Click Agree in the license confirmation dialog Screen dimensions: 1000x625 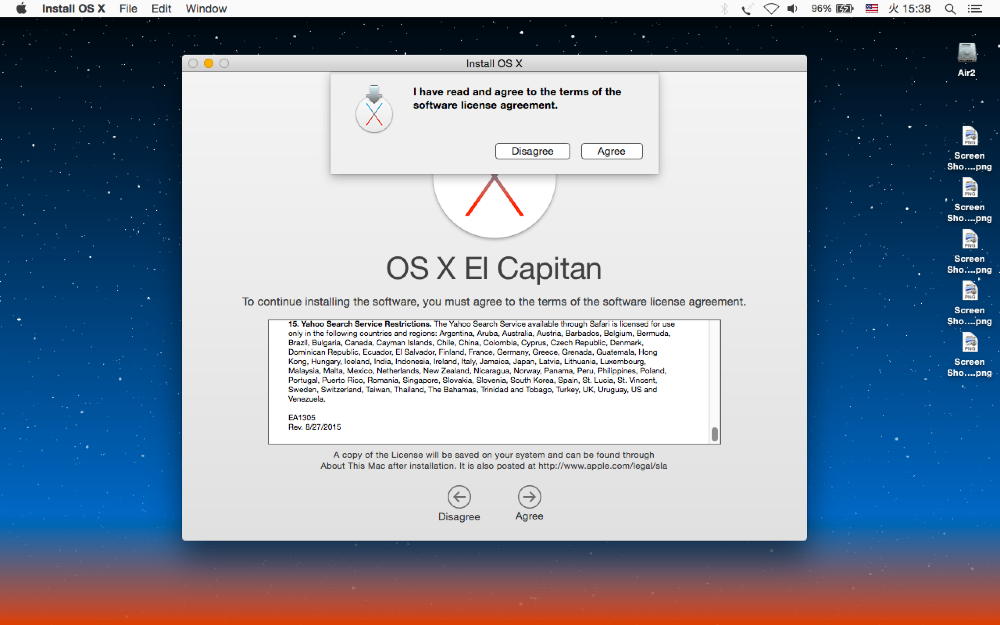pyautogui.click(x=611, y=151)
